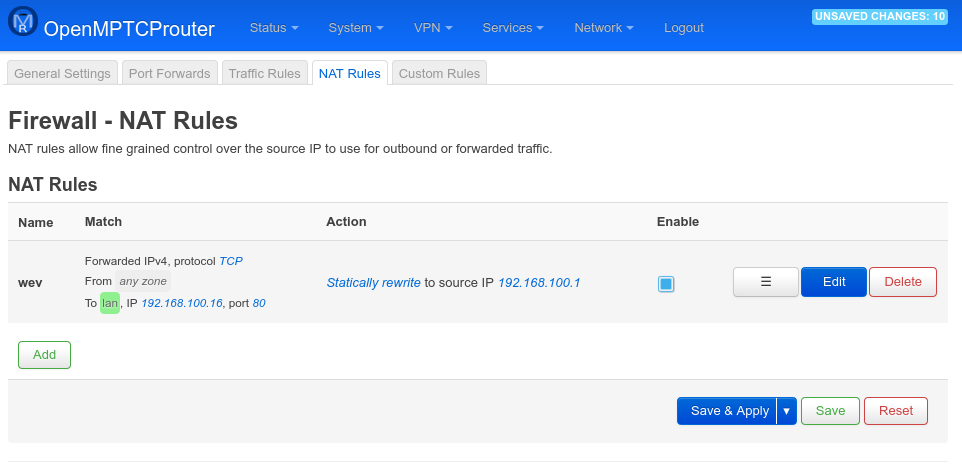The height and width of the screenshot is (472, 962).
Task: Click the Save & Apply button
Action: pyautogui.click(x=727, y=411)
